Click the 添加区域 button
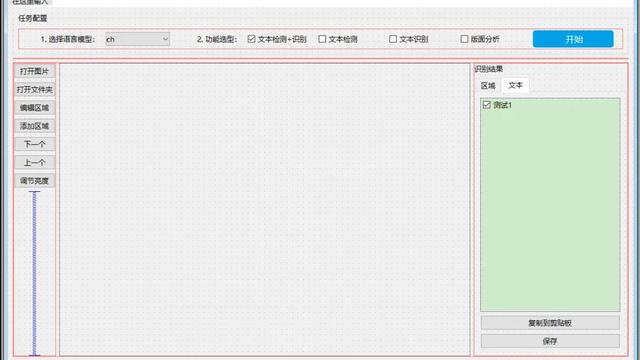 point(34,126)
